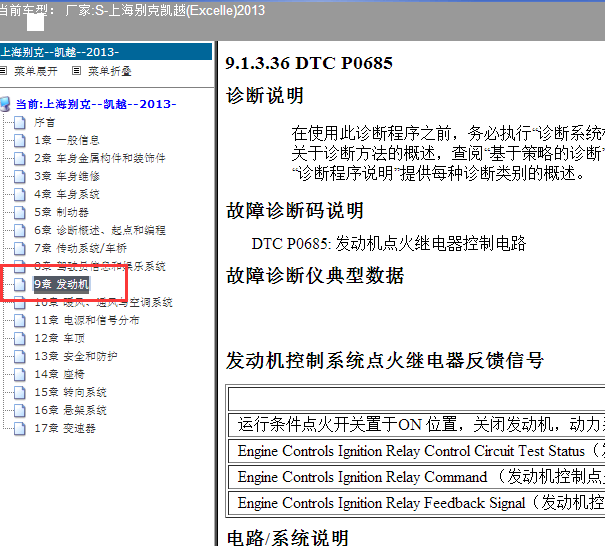Select chapter 4章 车身系统
605x546 pixels.
pos(67,194)
